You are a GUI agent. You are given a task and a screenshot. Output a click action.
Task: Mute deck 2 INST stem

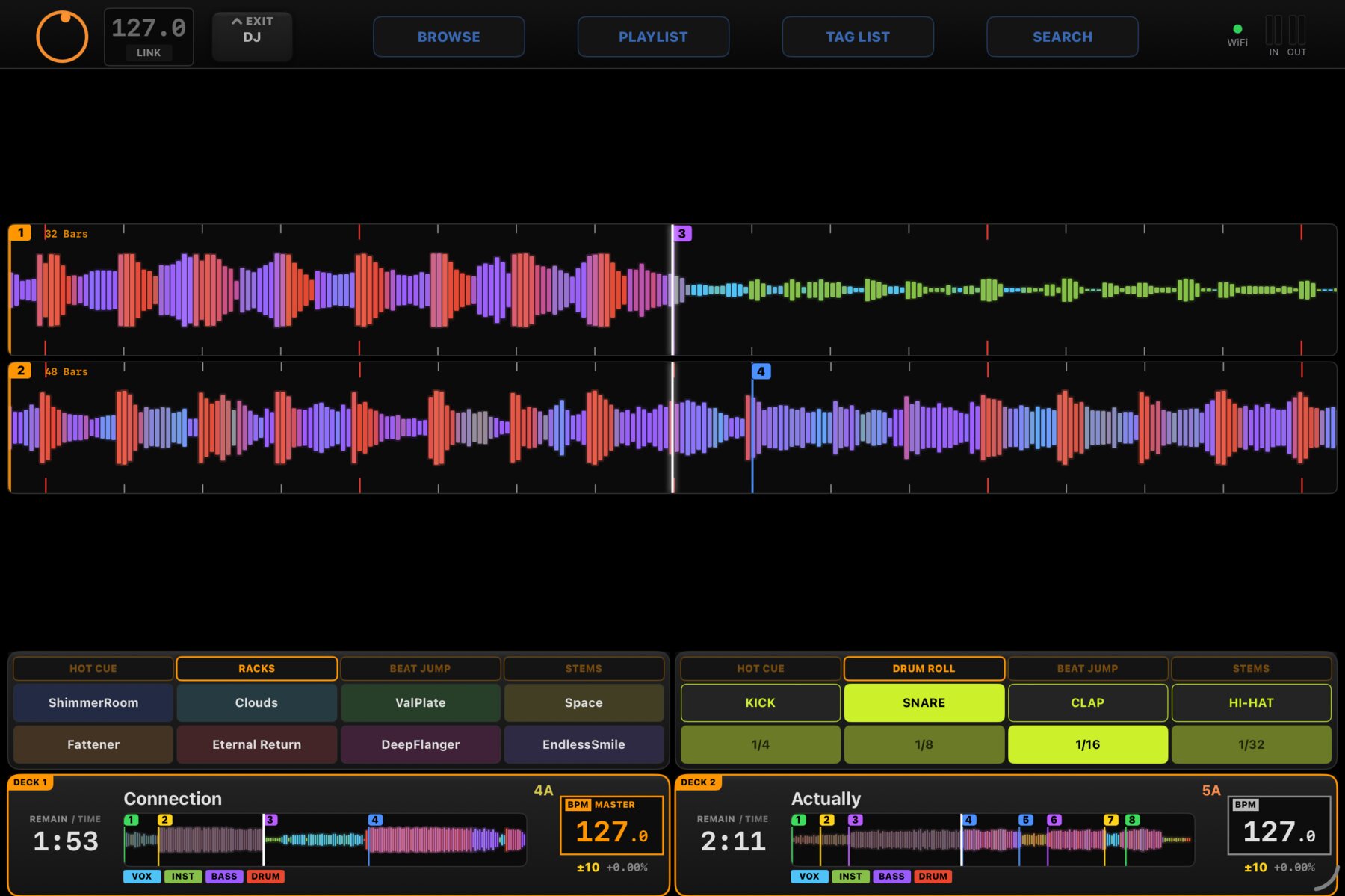[x=850, y=876]
